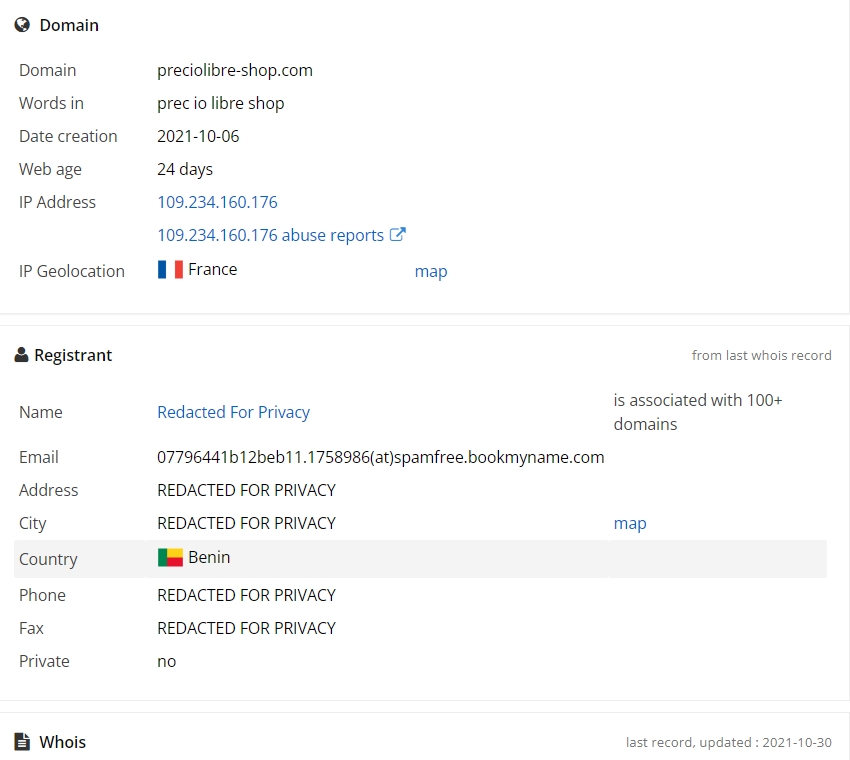
Task: Click the Benin country row
Action: (x=420, y=559)
